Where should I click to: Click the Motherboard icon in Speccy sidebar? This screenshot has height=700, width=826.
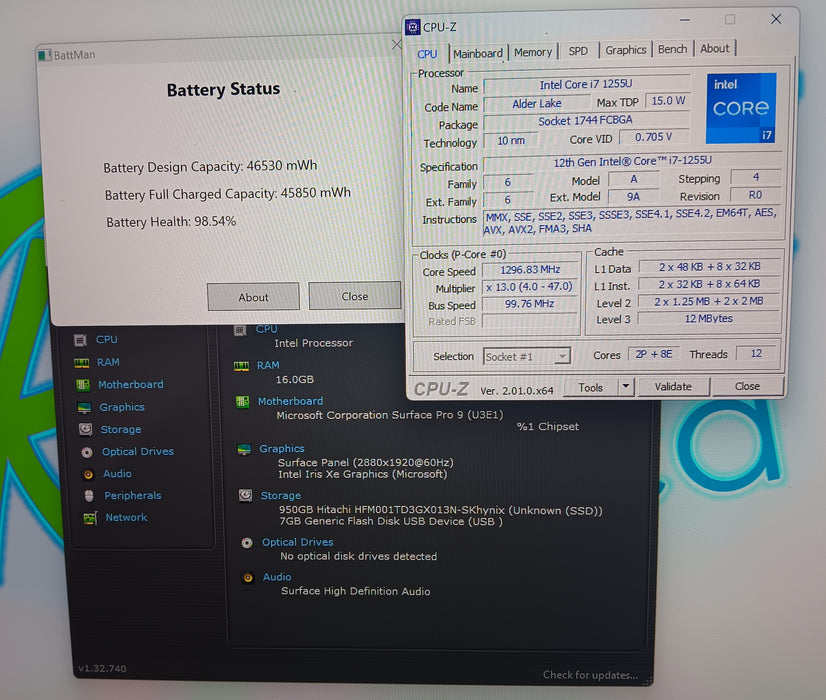click(83, 385)
